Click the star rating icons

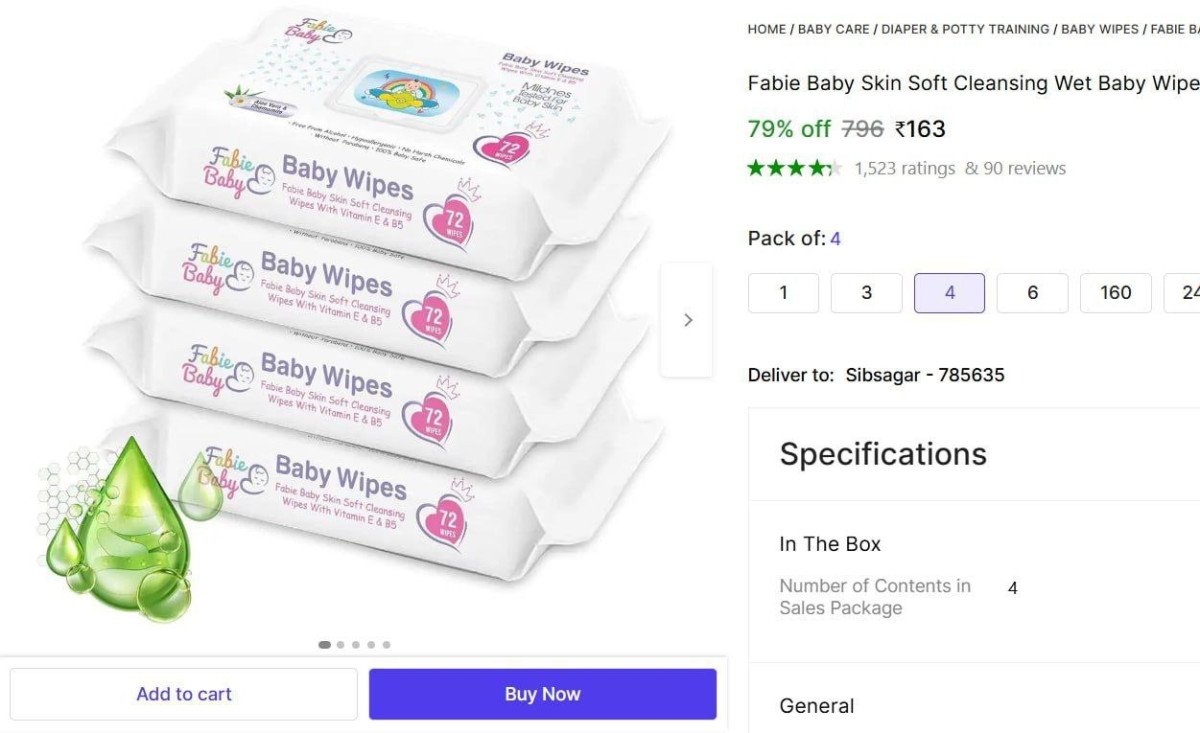[794, 168]
